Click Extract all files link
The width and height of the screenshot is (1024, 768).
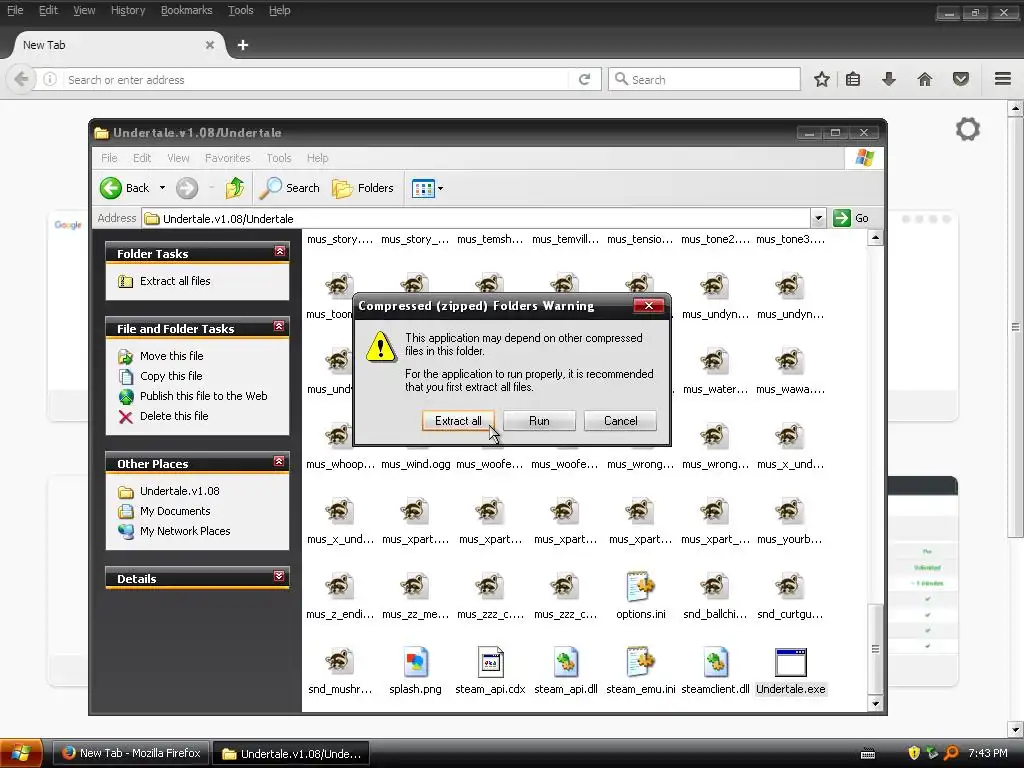(175, 281)
